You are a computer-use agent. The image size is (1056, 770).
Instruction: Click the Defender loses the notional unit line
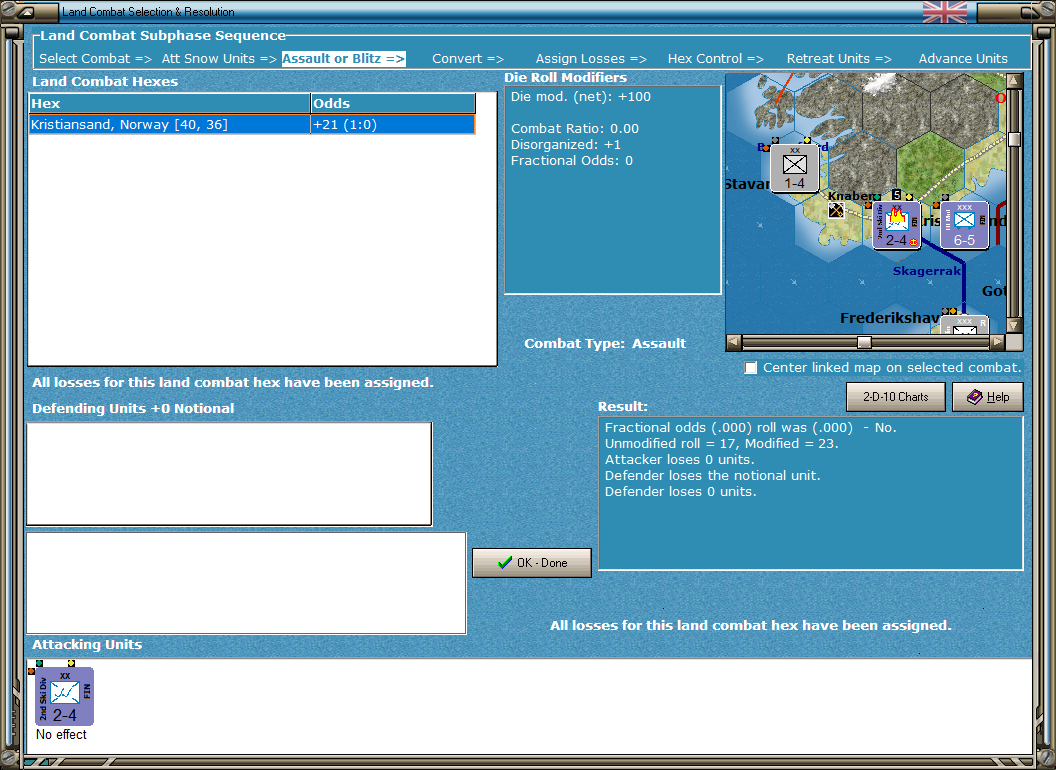click(x=713, y=476)
